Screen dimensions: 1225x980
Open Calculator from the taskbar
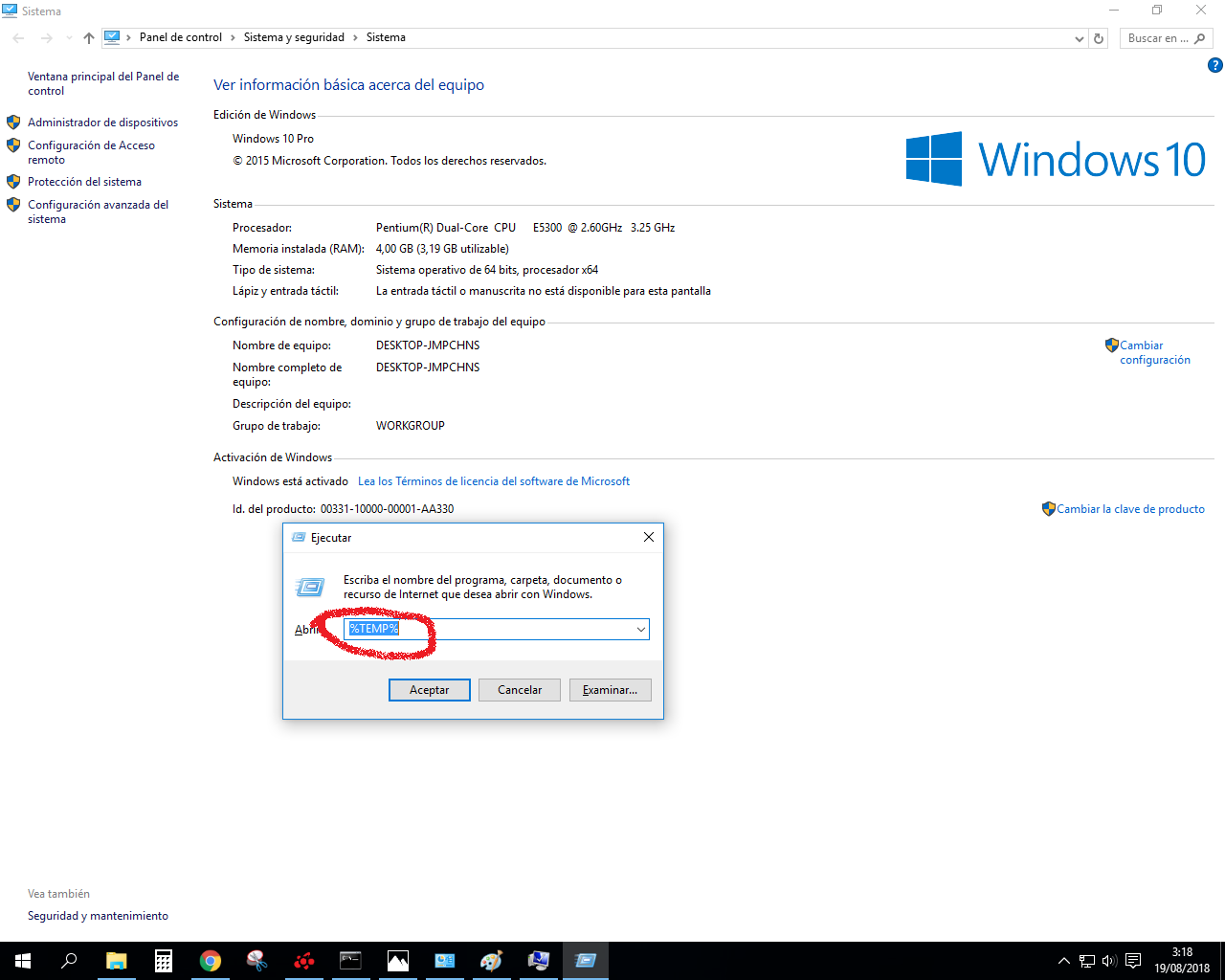point(163,961)
